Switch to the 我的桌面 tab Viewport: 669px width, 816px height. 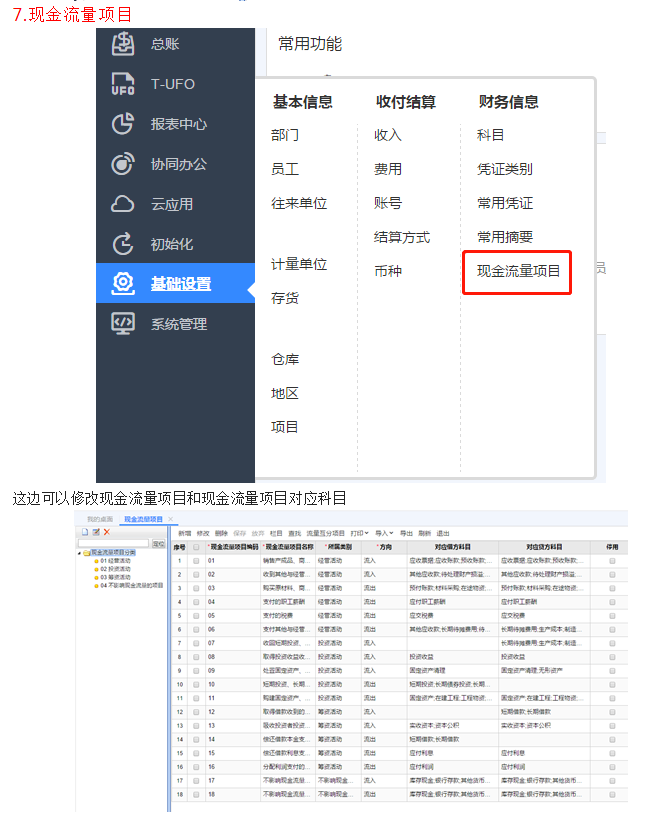tap(100, 519)
